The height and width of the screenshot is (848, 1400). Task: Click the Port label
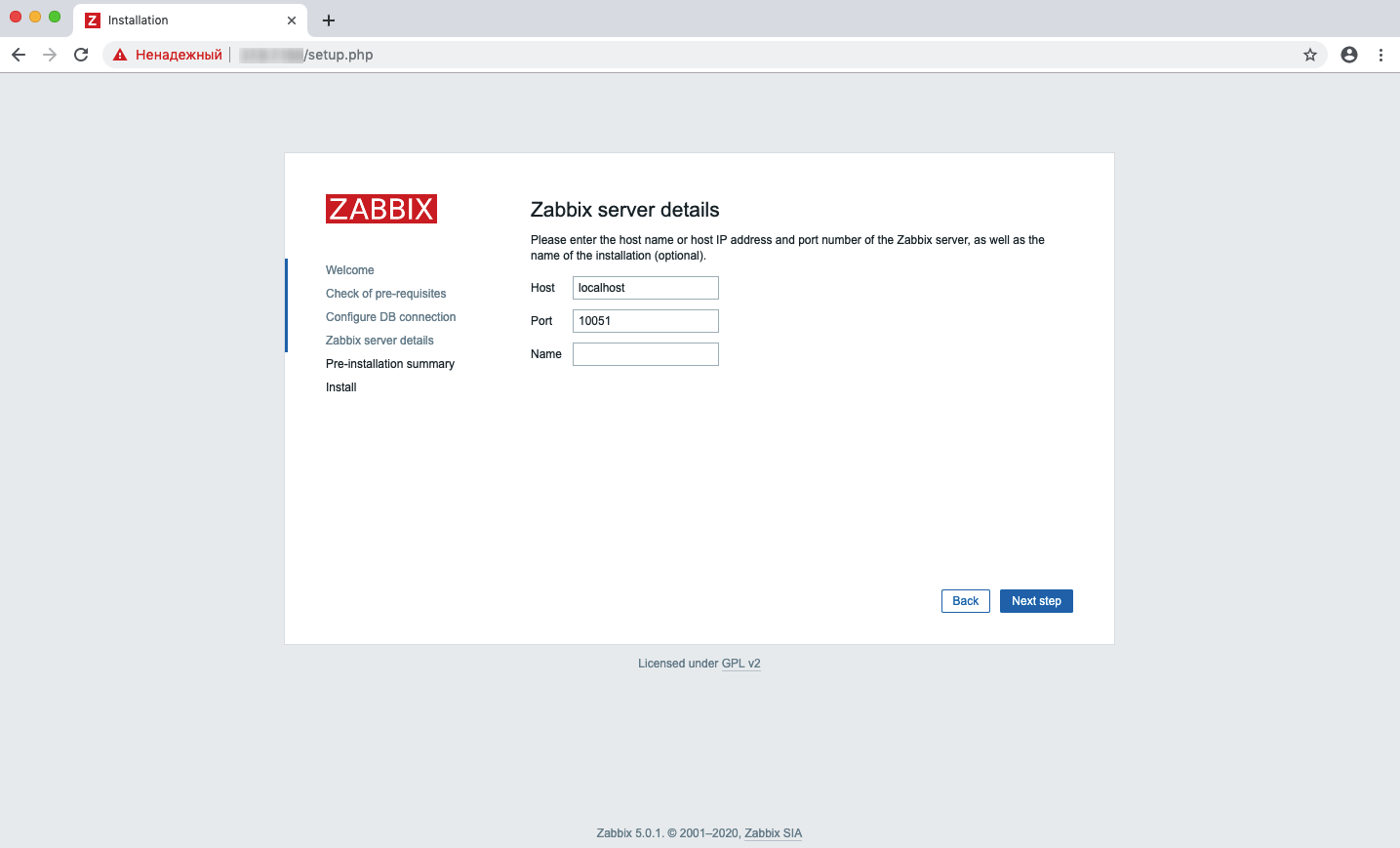(541, 321)
